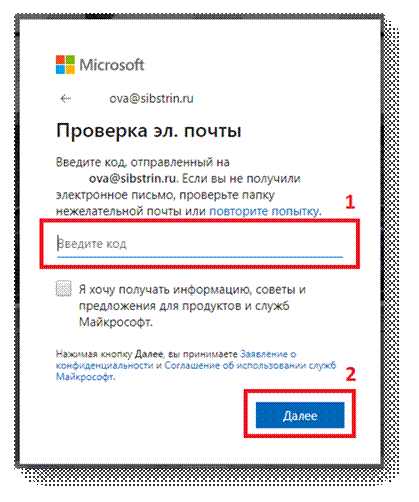Viewport: 419px width, 502px height.
Task: Click the red annotation number 2
Action: [x=351, y=374]
